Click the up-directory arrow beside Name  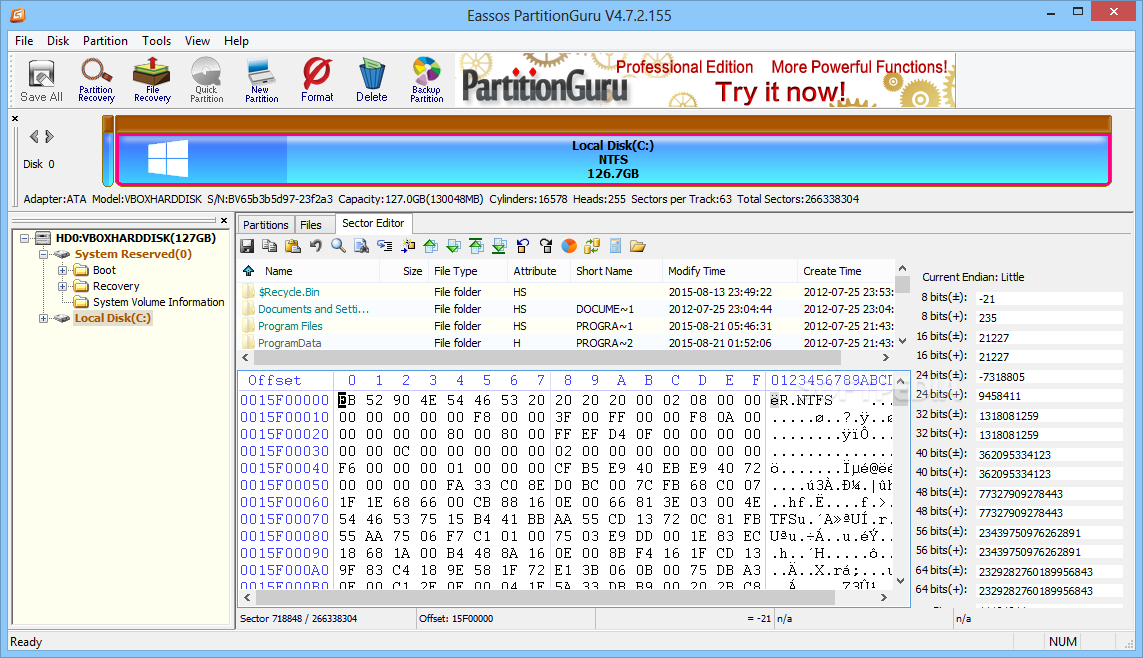coord(249,271)
